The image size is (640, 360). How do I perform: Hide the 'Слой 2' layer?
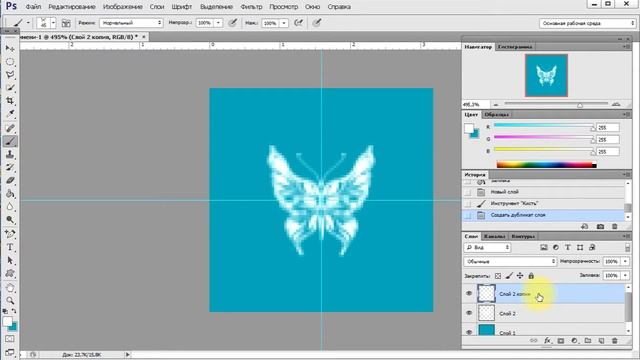pyautogui.click(x=469, y=313)
